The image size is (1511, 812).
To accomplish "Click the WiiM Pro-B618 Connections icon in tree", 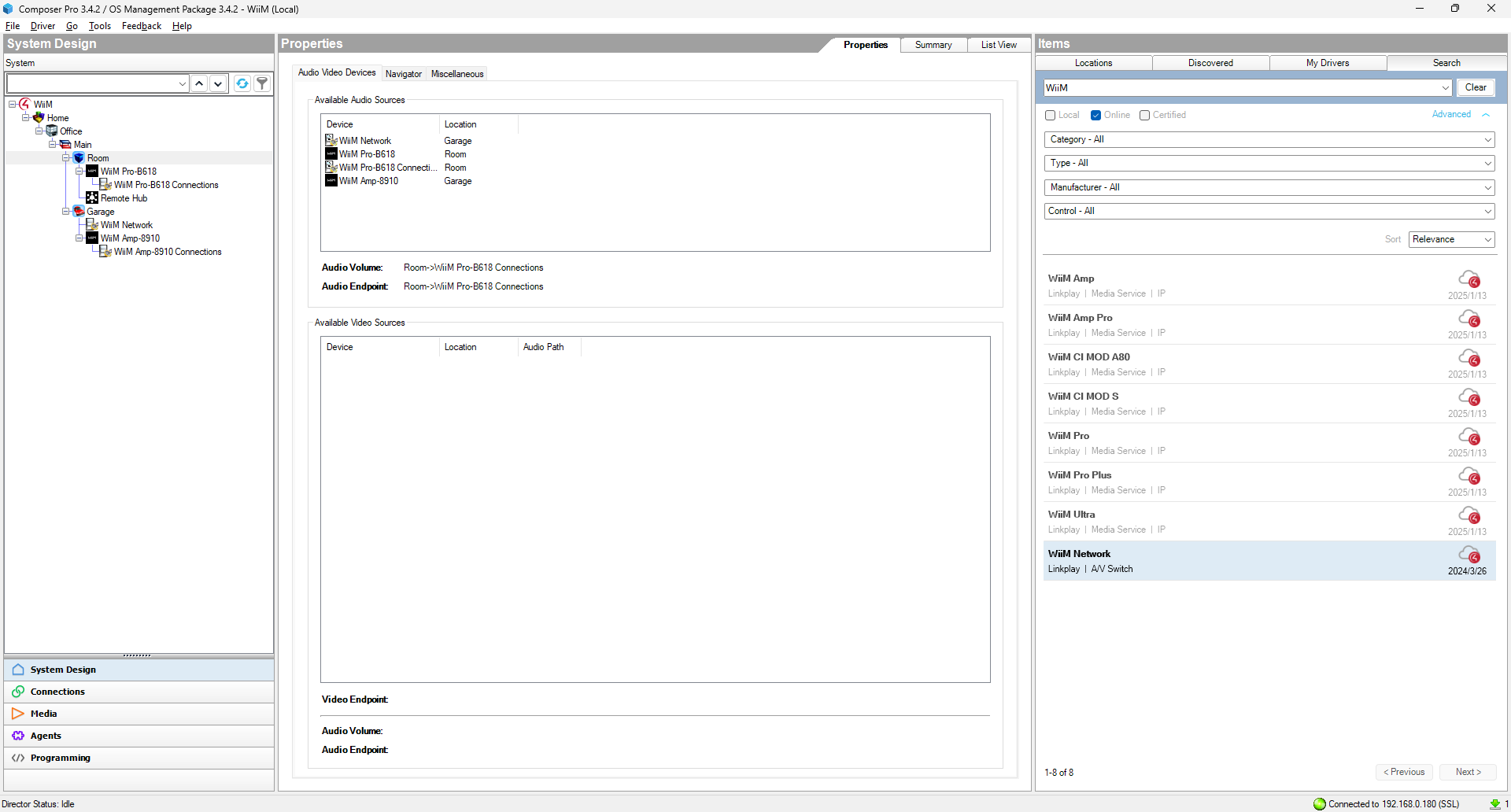I will click(x=105, y=184).
